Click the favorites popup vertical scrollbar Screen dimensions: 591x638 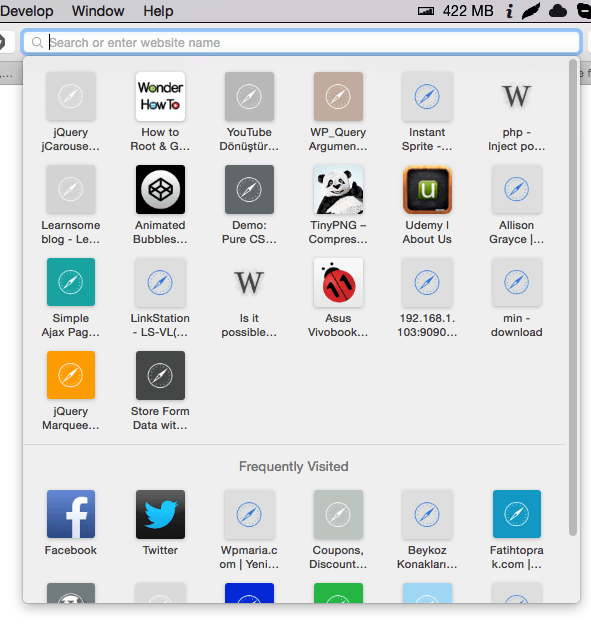[573, 297]
